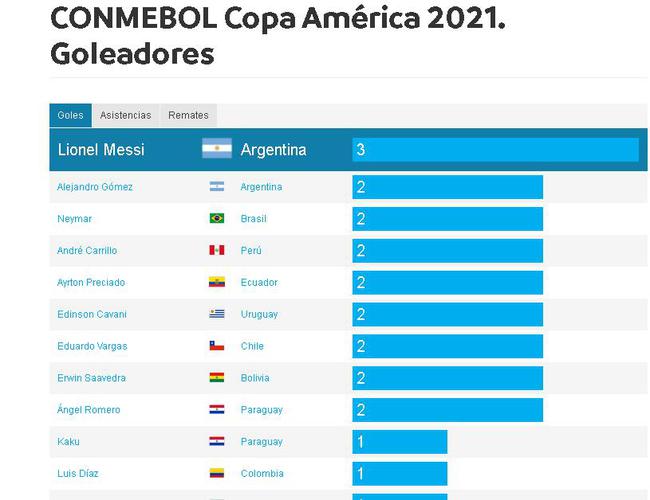The width and height of the screenshot is (650, 500).
Task: Click the Kaku player name
Action: click(68, 441)
